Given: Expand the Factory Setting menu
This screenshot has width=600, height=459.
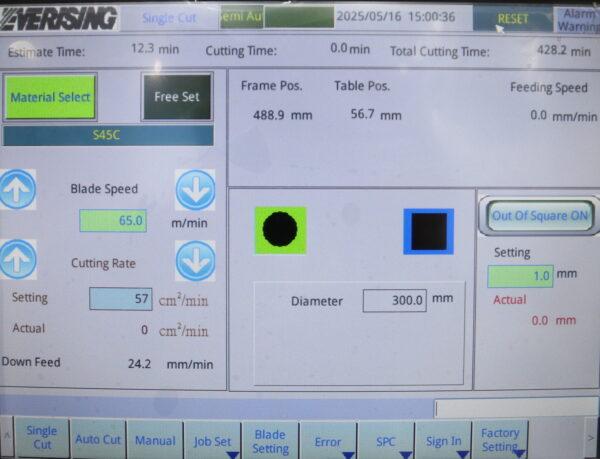Looking at the screenshot, I should click(499, 439).
